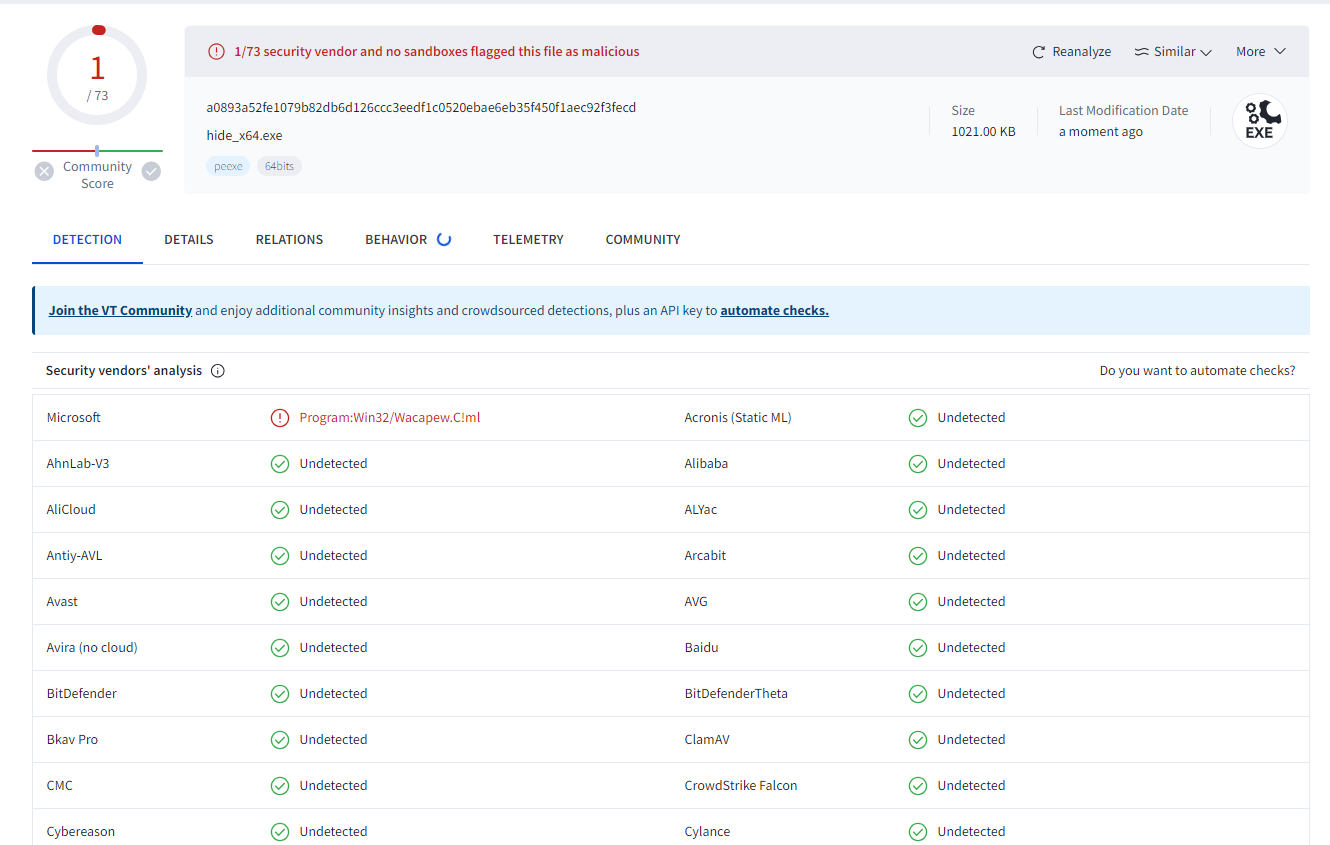Click the 64bits tag
Screen dimensions: 1330x845
pos(279,166)
